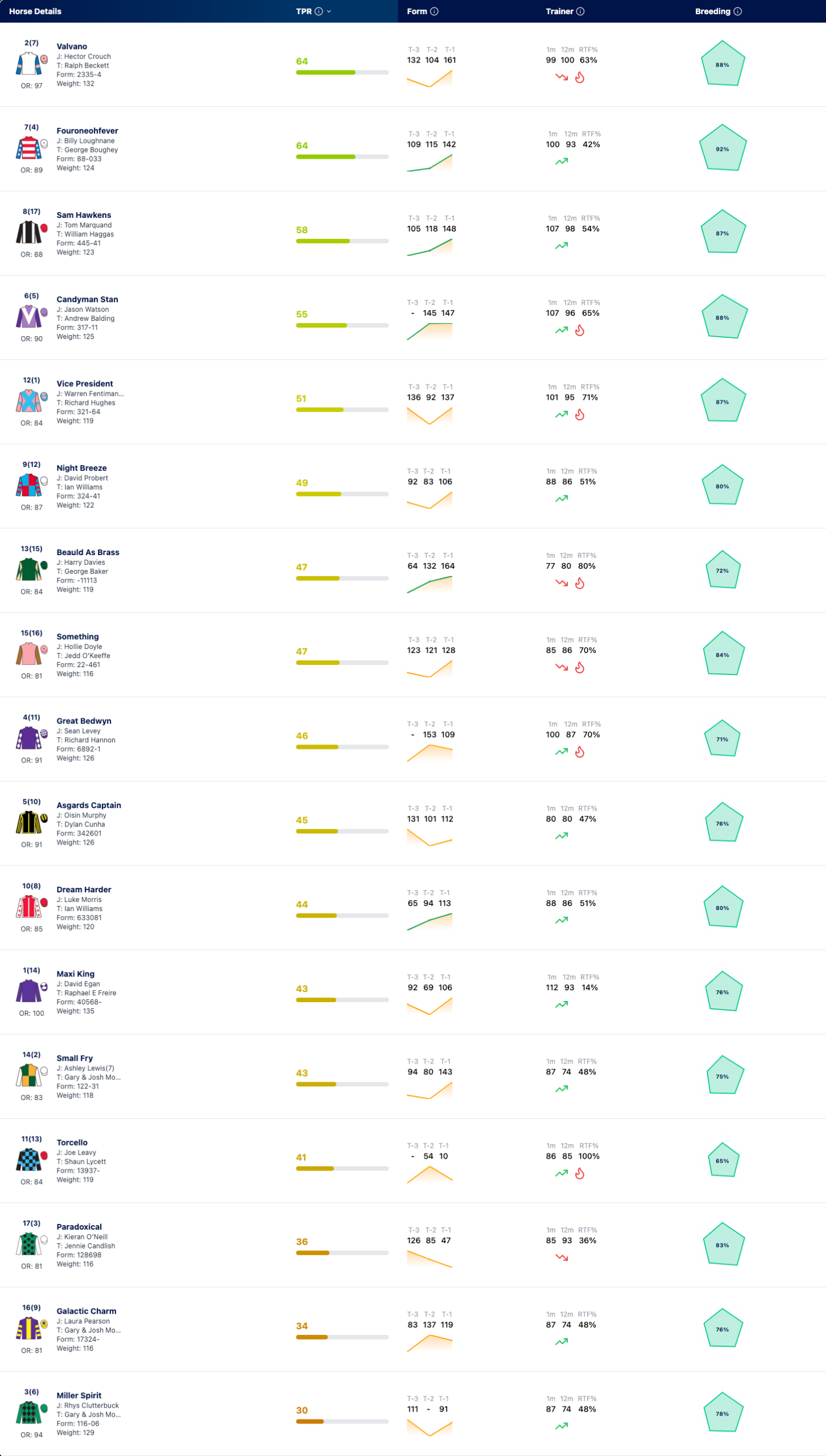Select the Breeding column header

[712, 11]
